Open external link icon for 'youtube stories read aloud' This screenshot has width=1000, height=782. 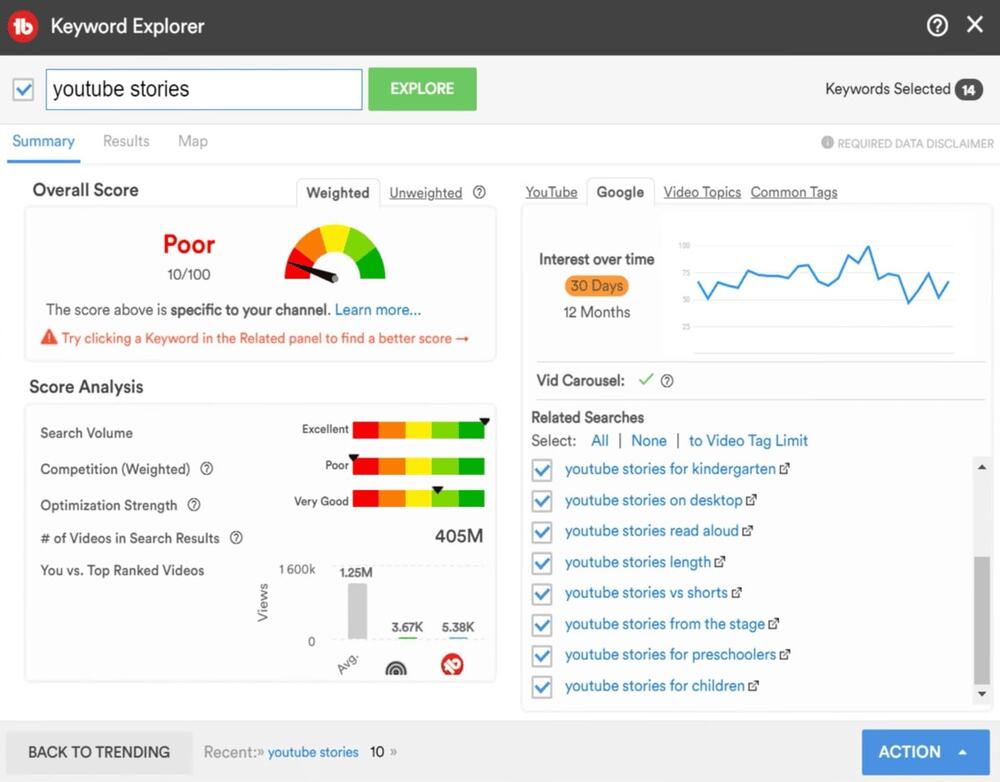pyautogui.click(x=747, y=531)
